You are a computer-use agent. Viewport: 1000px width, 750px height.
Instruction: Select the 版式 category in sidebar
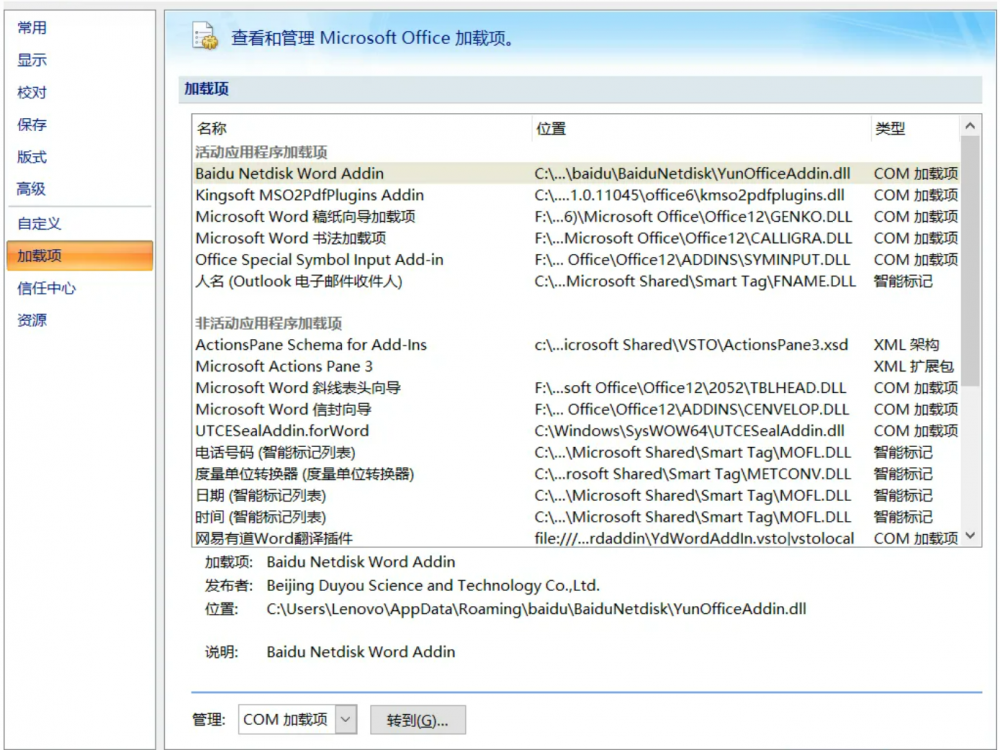(x=32, y=157)
